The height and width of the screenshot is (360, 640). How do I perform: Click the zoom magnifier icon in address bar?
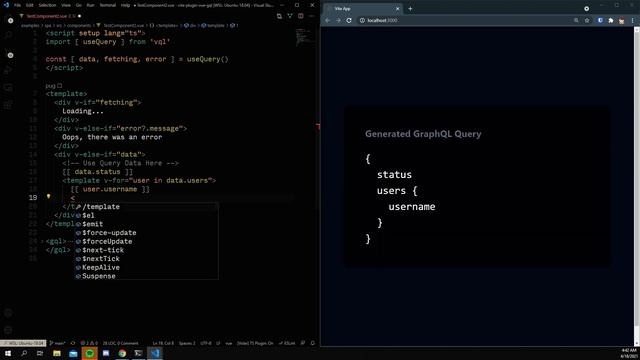tap(576, 20)
